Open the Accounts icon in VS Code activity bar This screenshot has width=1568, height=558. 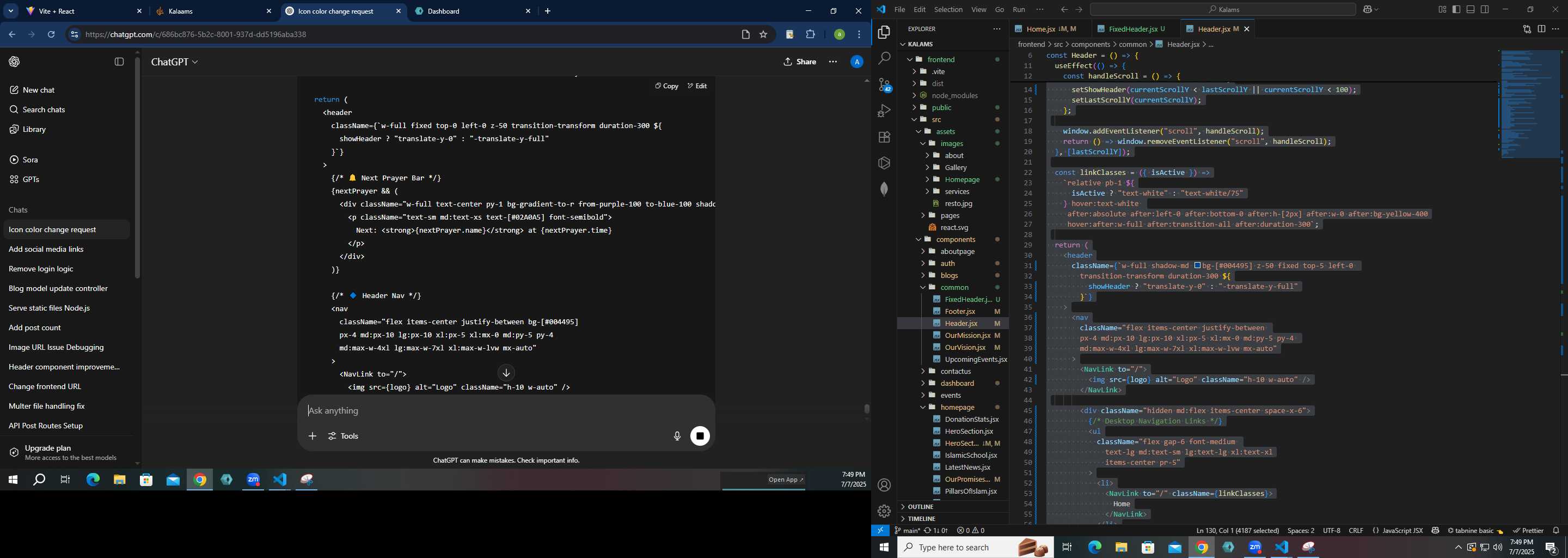tap(884, 486)
